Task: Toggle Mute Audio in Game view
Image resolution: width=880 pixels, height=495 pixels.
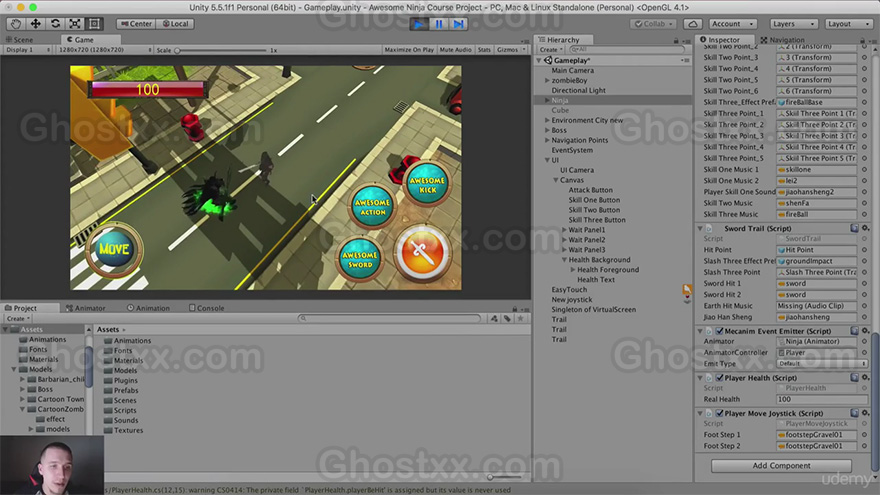Action: coord(456,49)
